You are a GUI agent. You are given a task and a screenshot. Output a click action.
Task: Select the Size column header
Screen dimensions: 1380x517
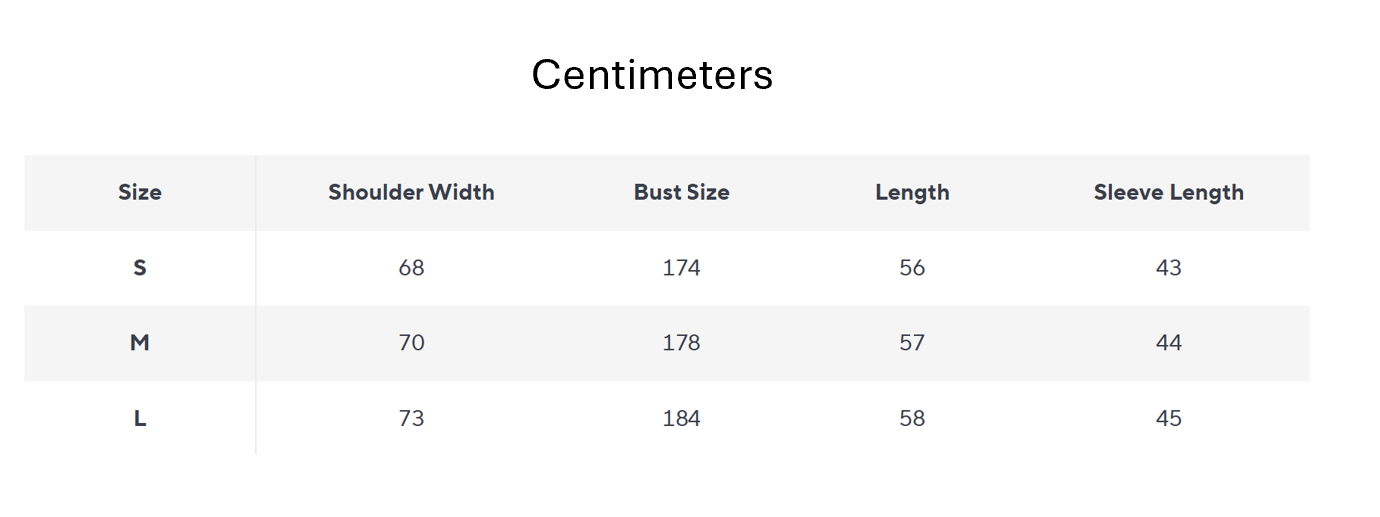click(x=140, y=192)
